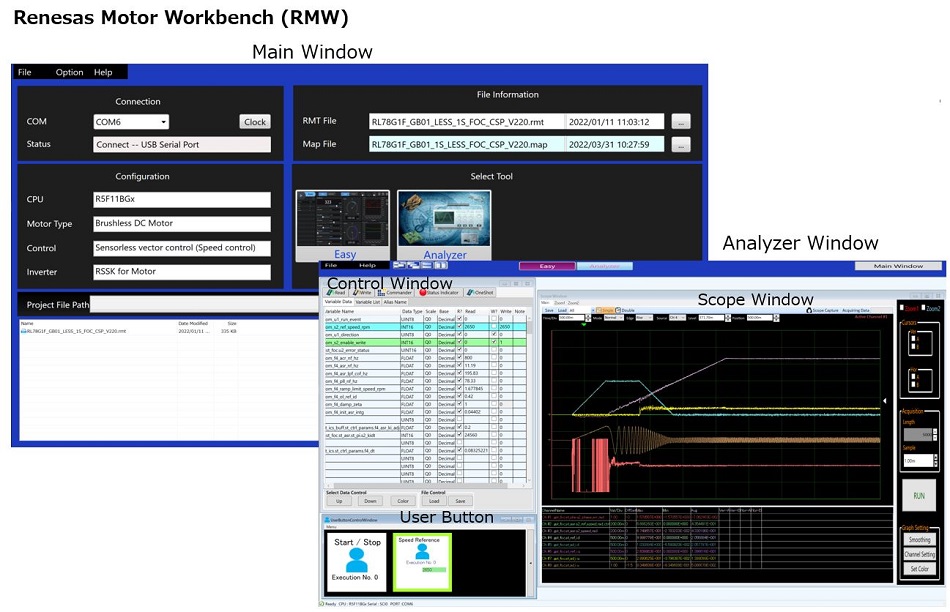Open the Mode dropdown in Scope Window

pos(614,318)
